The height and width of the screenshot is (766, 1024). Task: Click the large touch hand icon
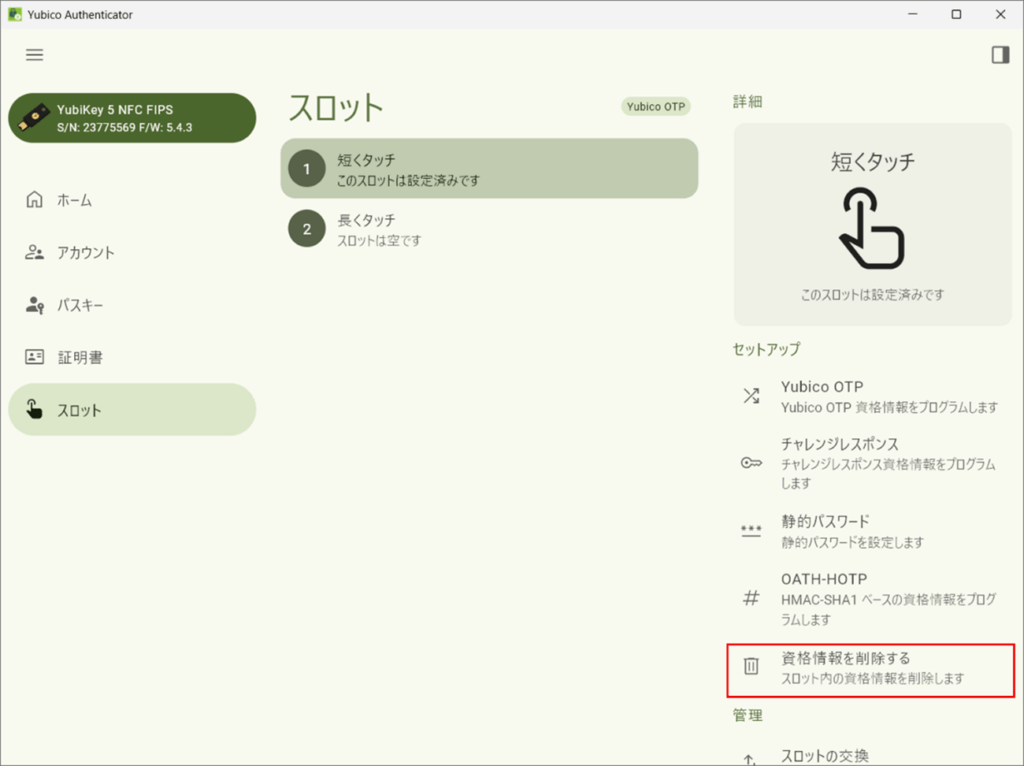872,228
